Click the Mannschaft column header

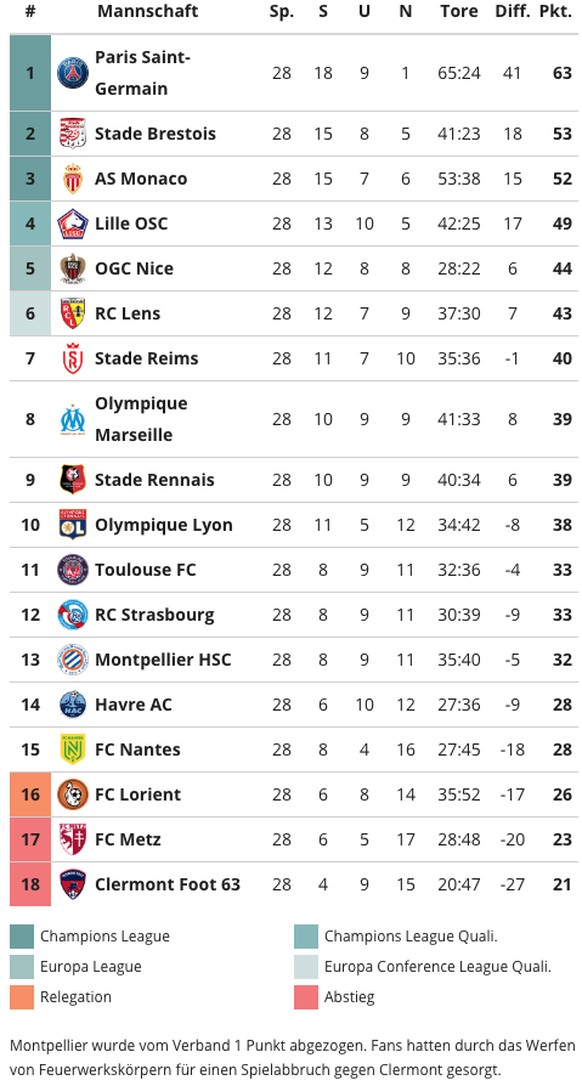148,11
